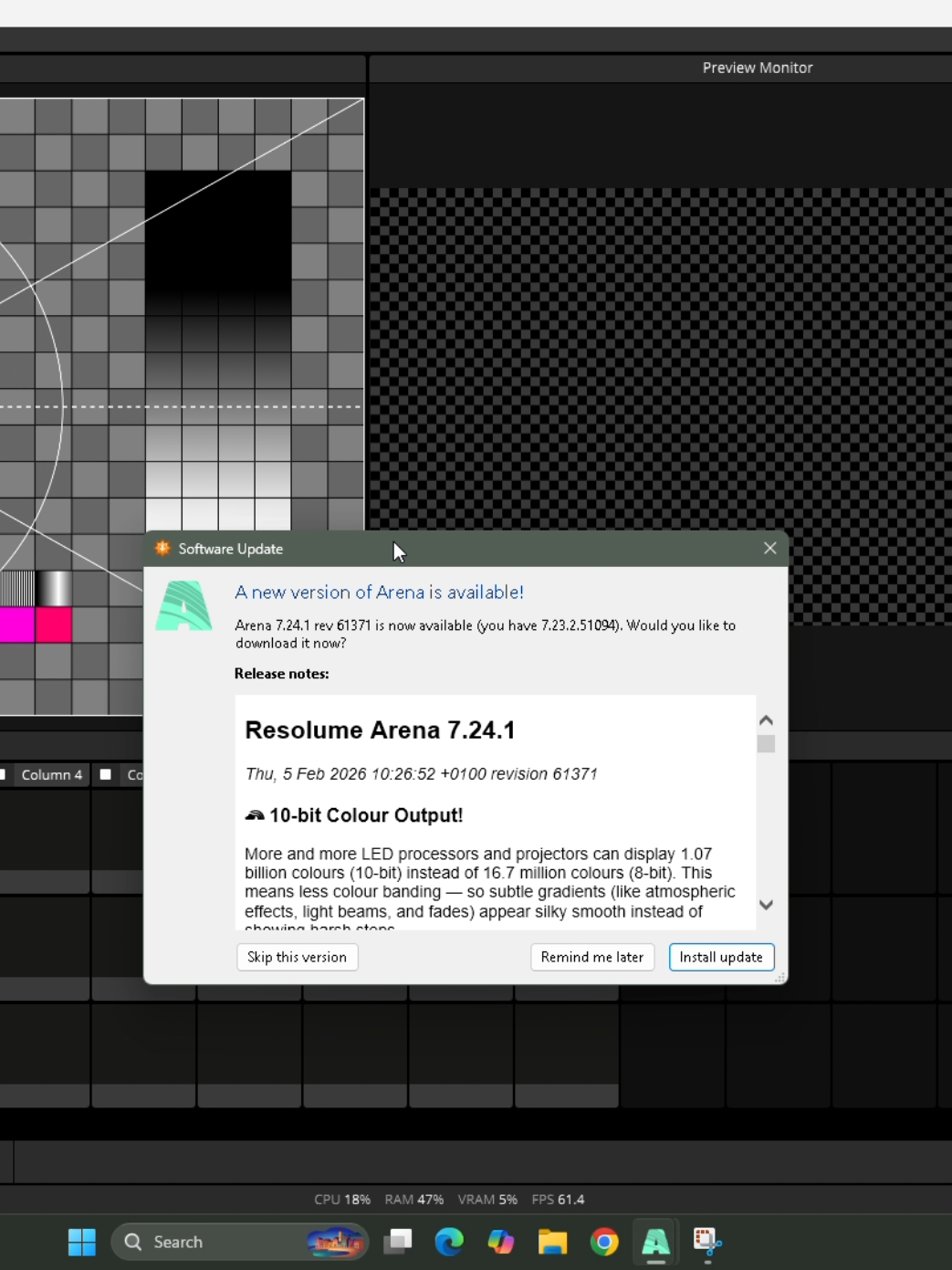Click the Arena logo in update dialog

click(x=183, y=606)
